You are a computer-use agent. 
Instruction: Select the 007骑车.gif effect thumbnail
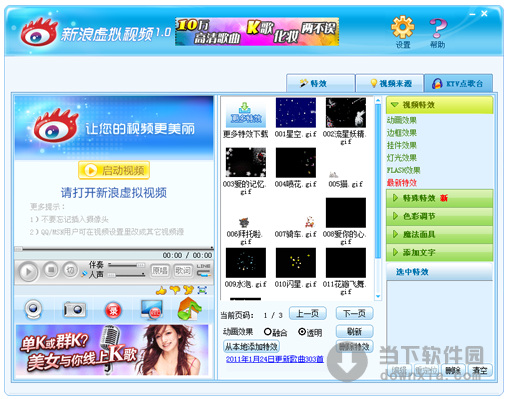(x=296, y=213)
